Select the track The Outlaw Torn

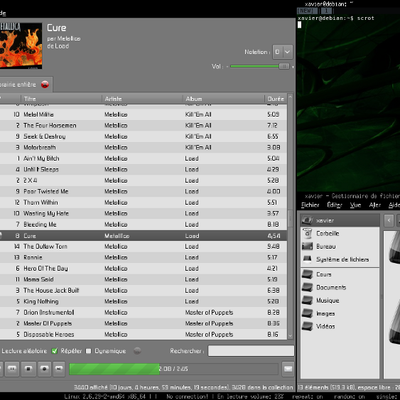143,246
